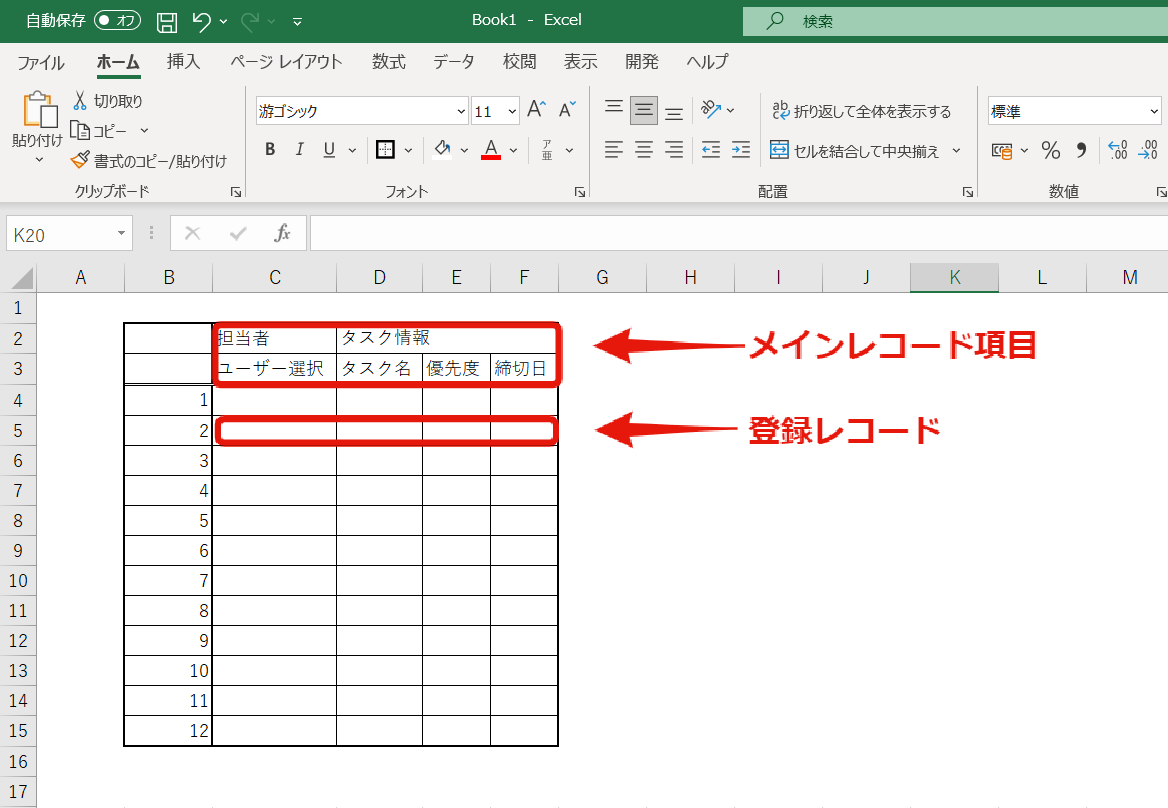The width and height of the screenshot is (1168, 808).
Task: Click the Select All corner triangle
Action: (x=21, y=279)
